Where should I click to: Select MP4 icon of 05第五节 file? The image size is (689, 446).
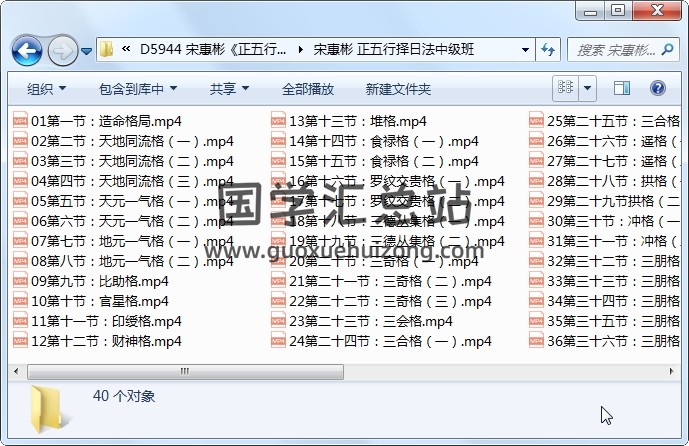pyautogui.click(x=20, y=201)
